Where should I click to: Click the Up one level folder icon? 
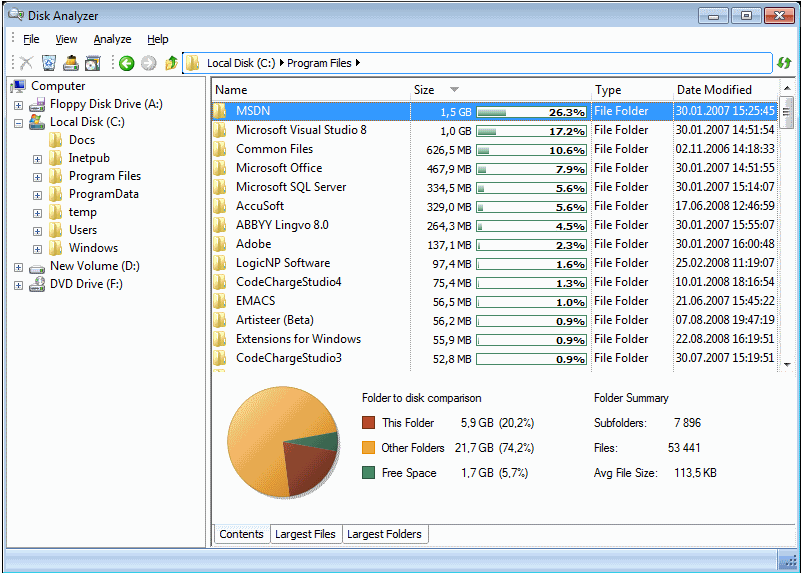[x=171, y=63]
